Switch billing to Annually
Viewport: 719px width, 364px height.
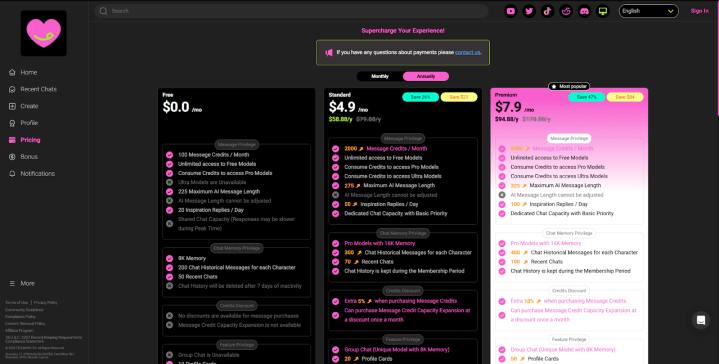(426, 77)
